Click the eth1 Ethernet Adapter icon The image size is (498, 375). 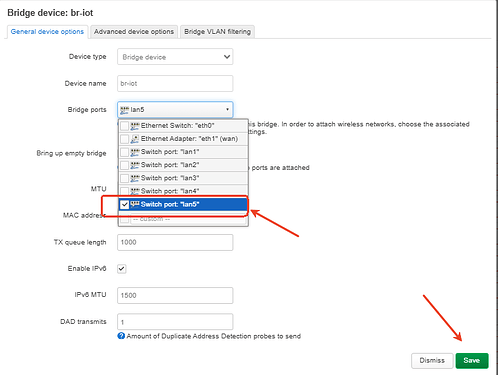(x=135, y=139)
